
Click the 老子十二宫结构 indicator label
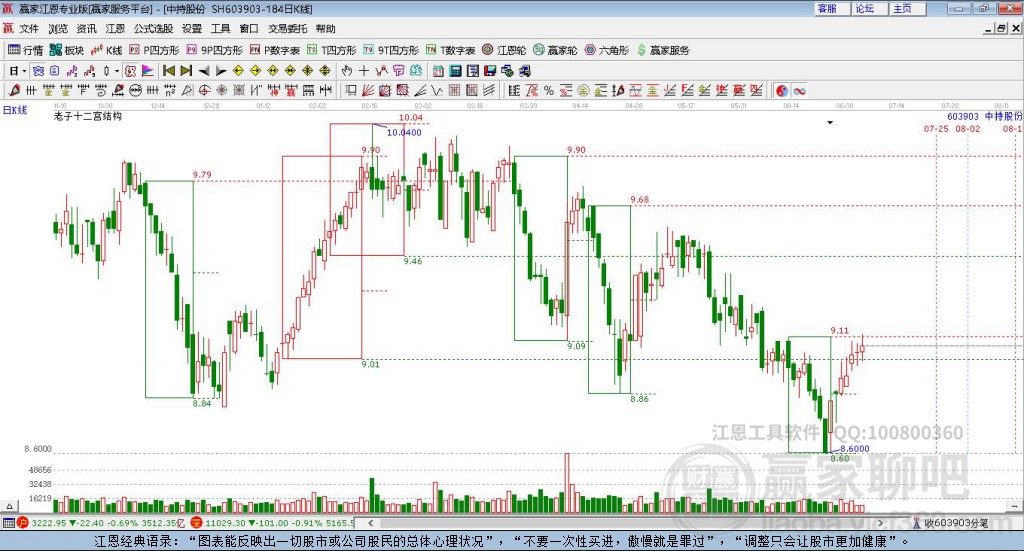(x=88, y=116)
